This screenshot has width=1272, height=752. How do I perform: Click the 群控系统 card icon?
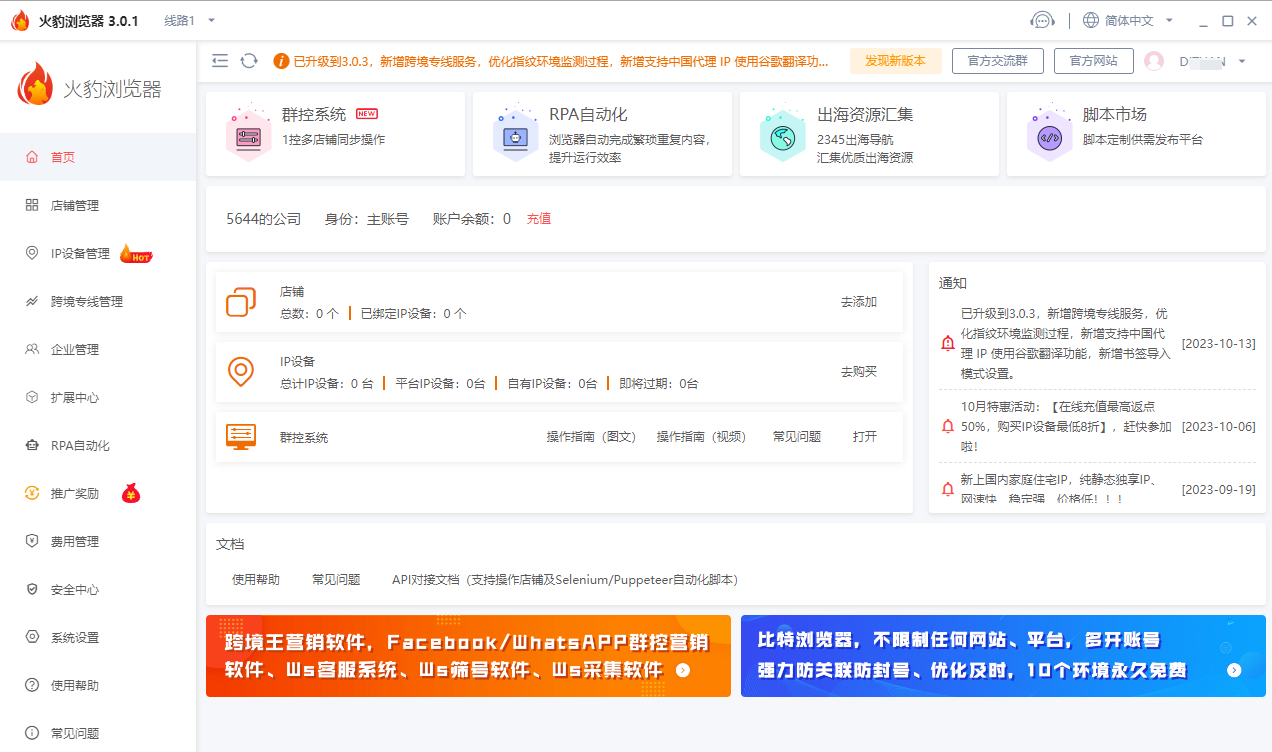[x=248, y=134]
